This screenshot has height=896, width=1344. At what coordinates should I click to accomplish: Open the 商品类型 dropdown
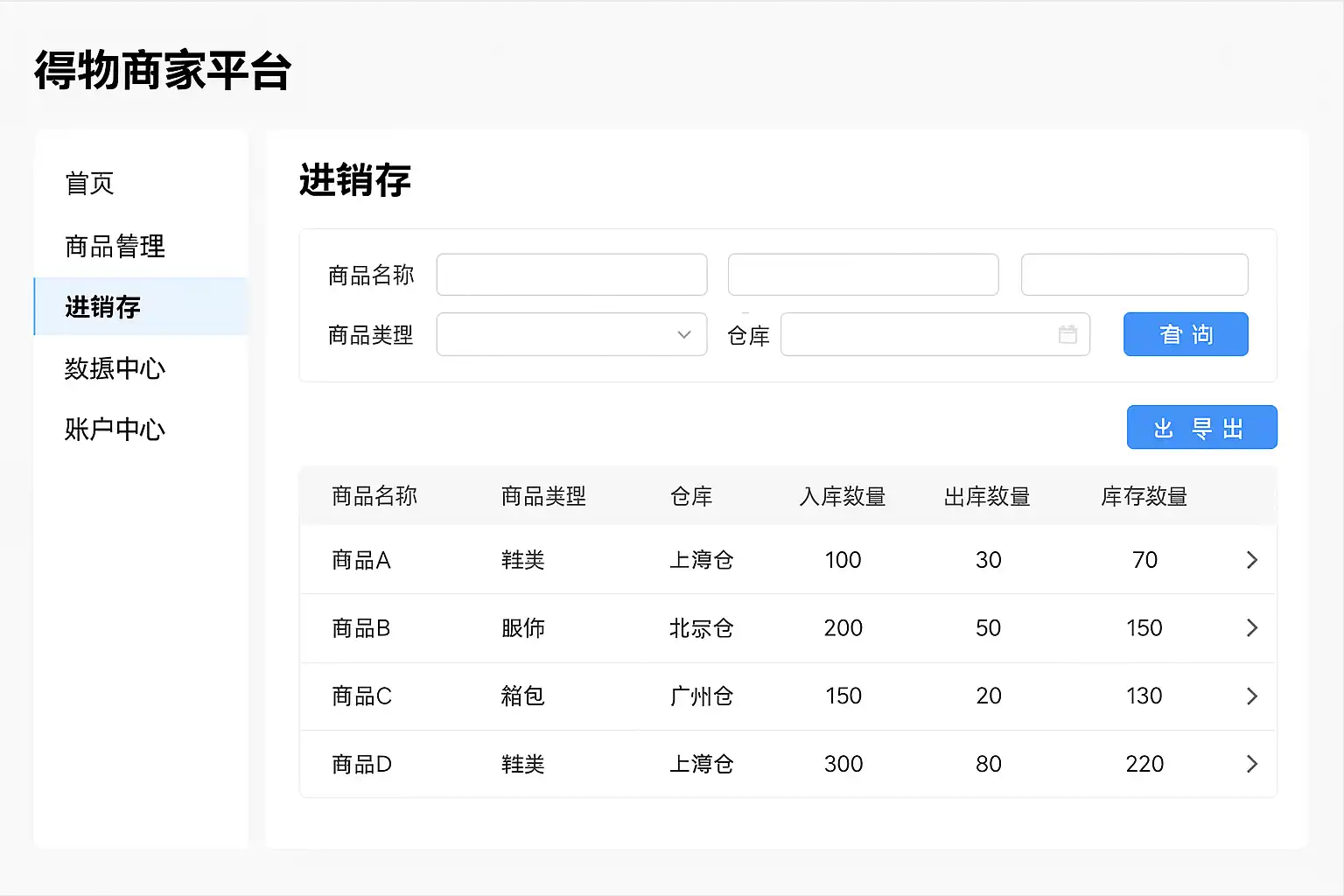point(571,334)
